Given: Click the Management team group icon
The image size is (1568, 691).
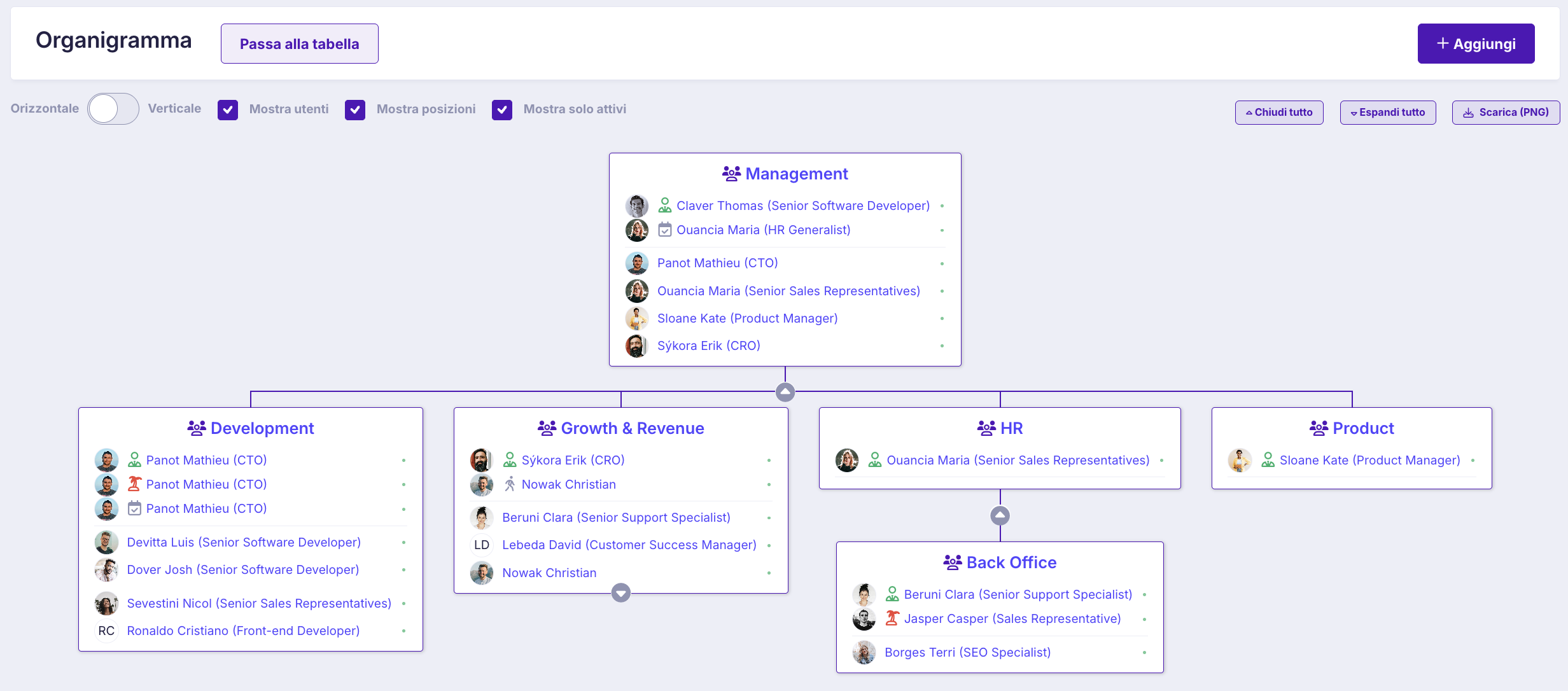Looking at the screenshot, I should tap(731, 174).
